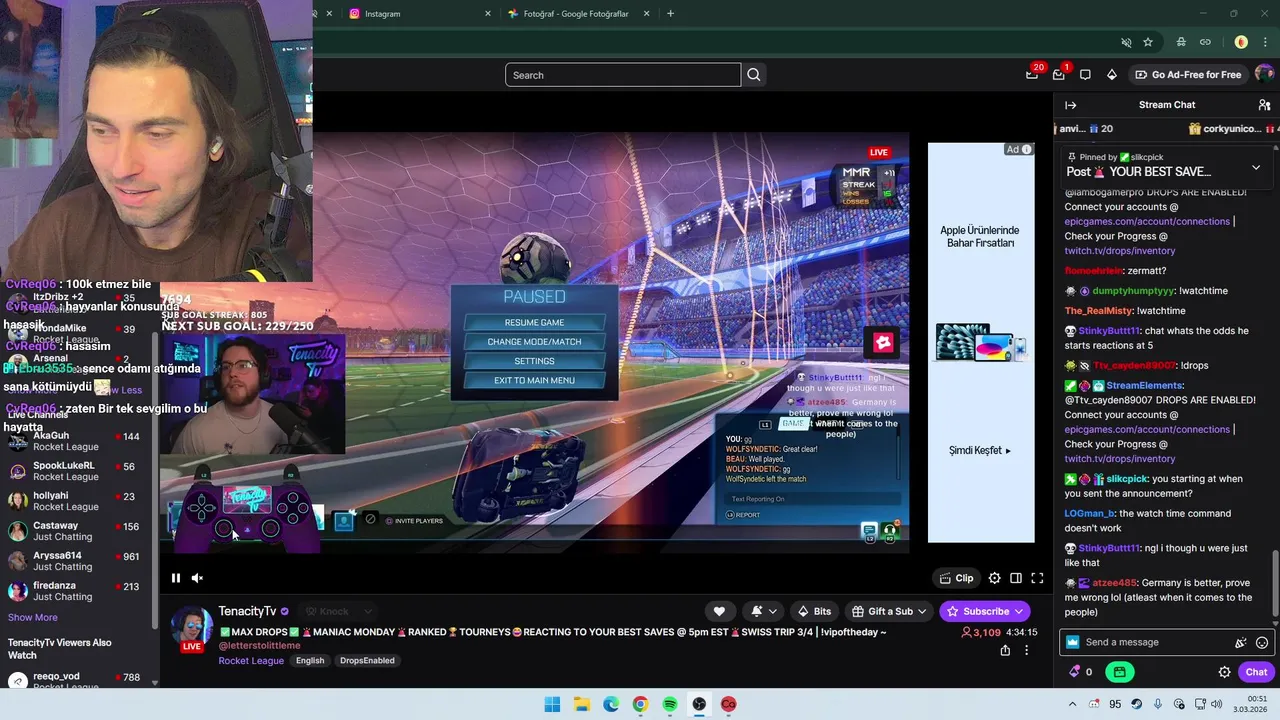The width and height of the screenshot is (1280, 720).
Task: Expand the pinned message chevron
Action: point(1256,167)
